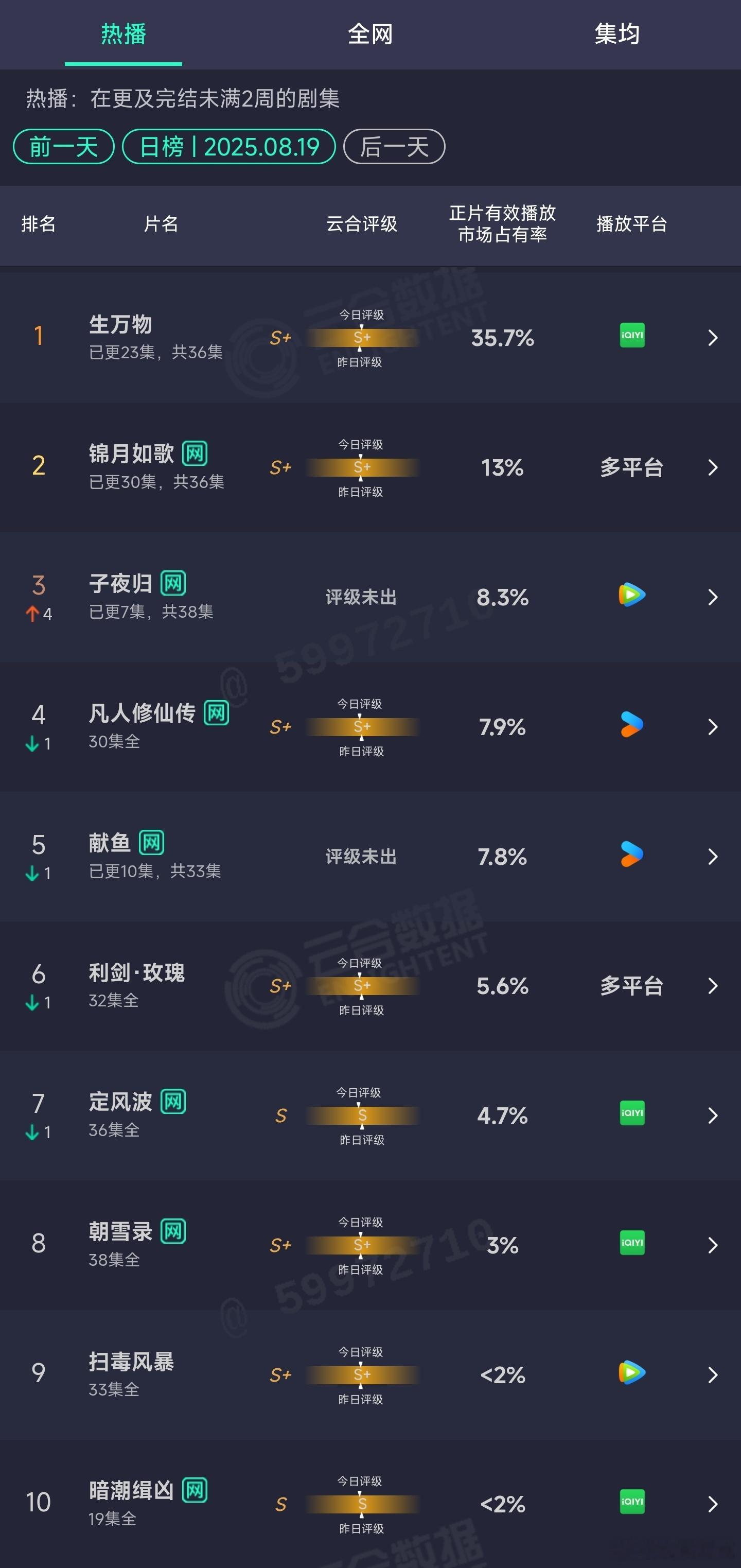The image size is (741, 1568).
Task: Tap the 网 badge beside 锦月如歌
Action: pos(195,454)
